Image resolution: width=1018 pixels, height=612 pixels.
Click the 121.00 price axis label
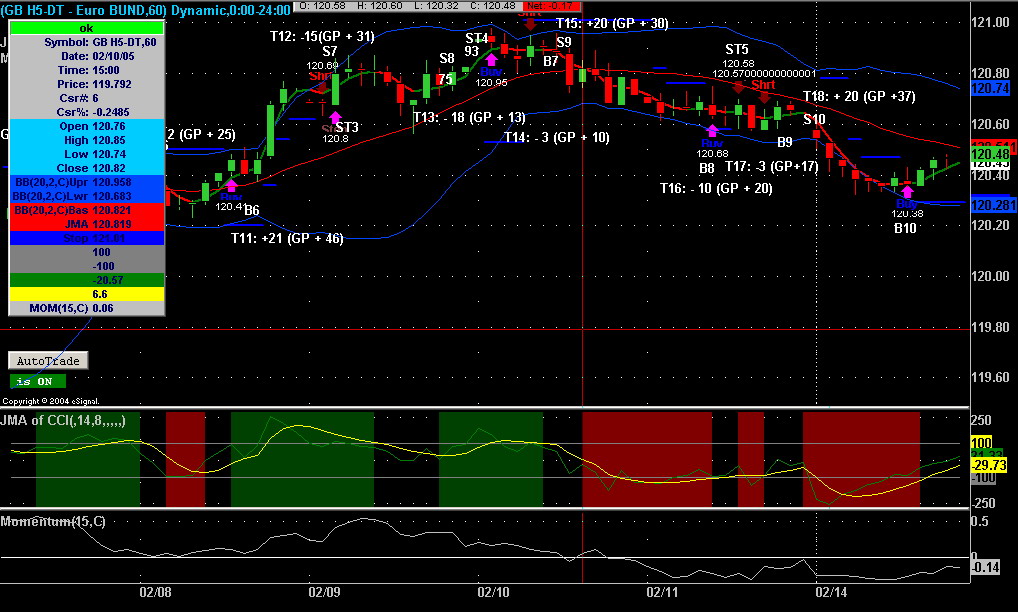[x=991, y=22]
